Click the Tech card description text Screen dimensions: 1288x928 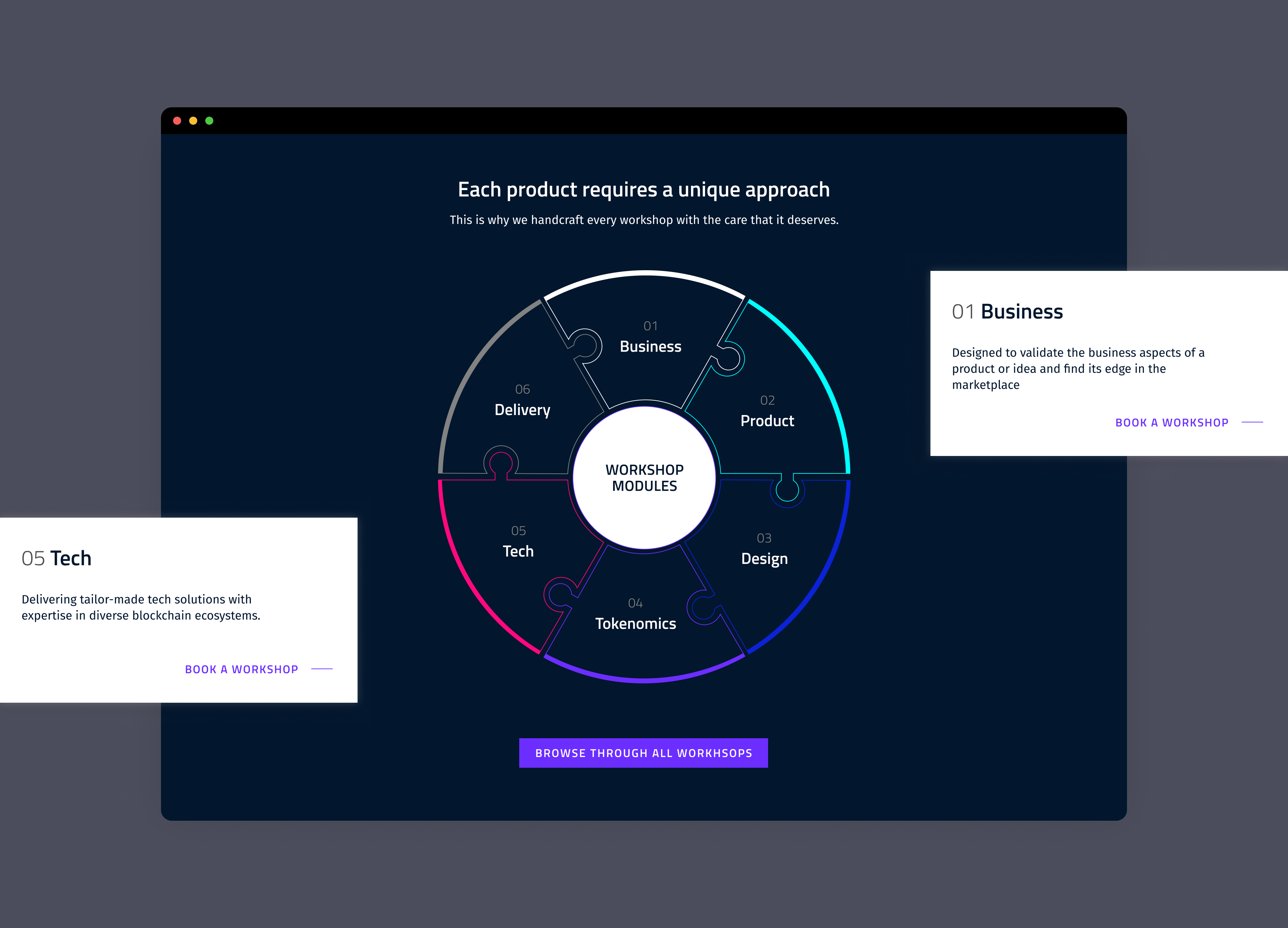(141, 607)
